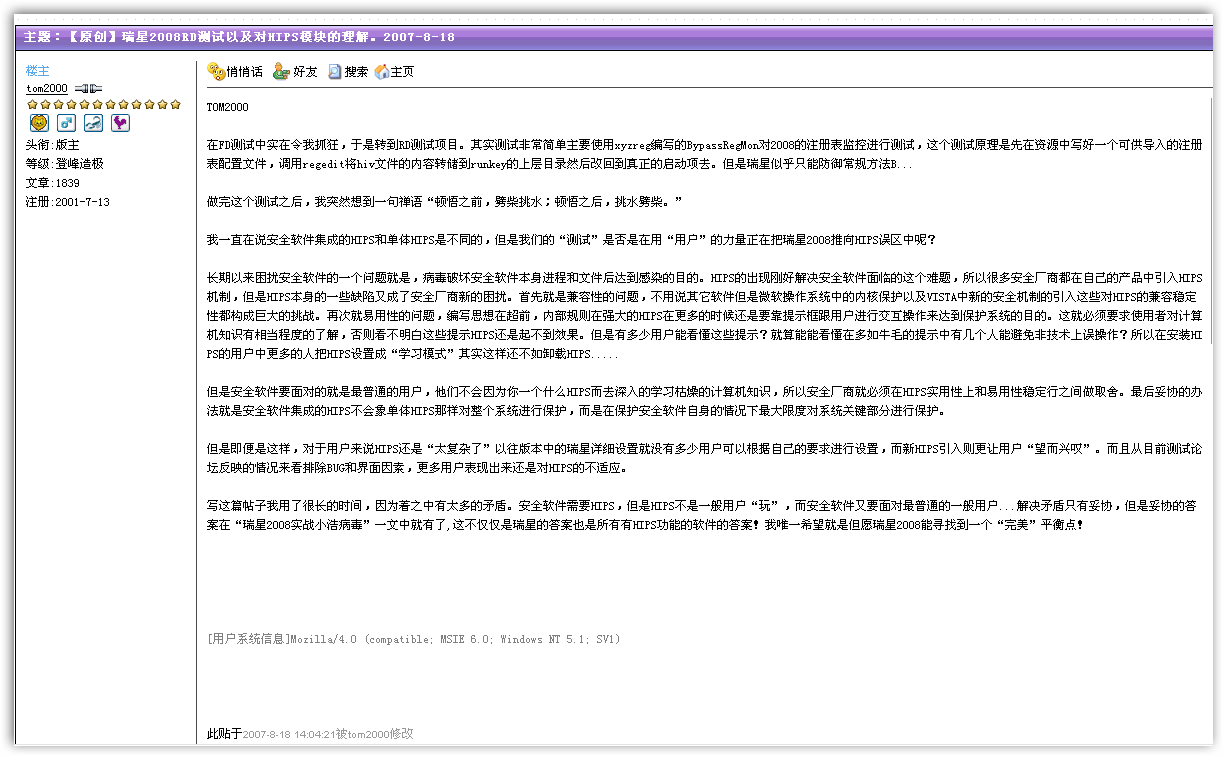The height and width of the screenshot is (757, 1224).
Task: Click the 注册:2001-7-13 registration date line
Action: pyautogui.click(x=68, y=202)
